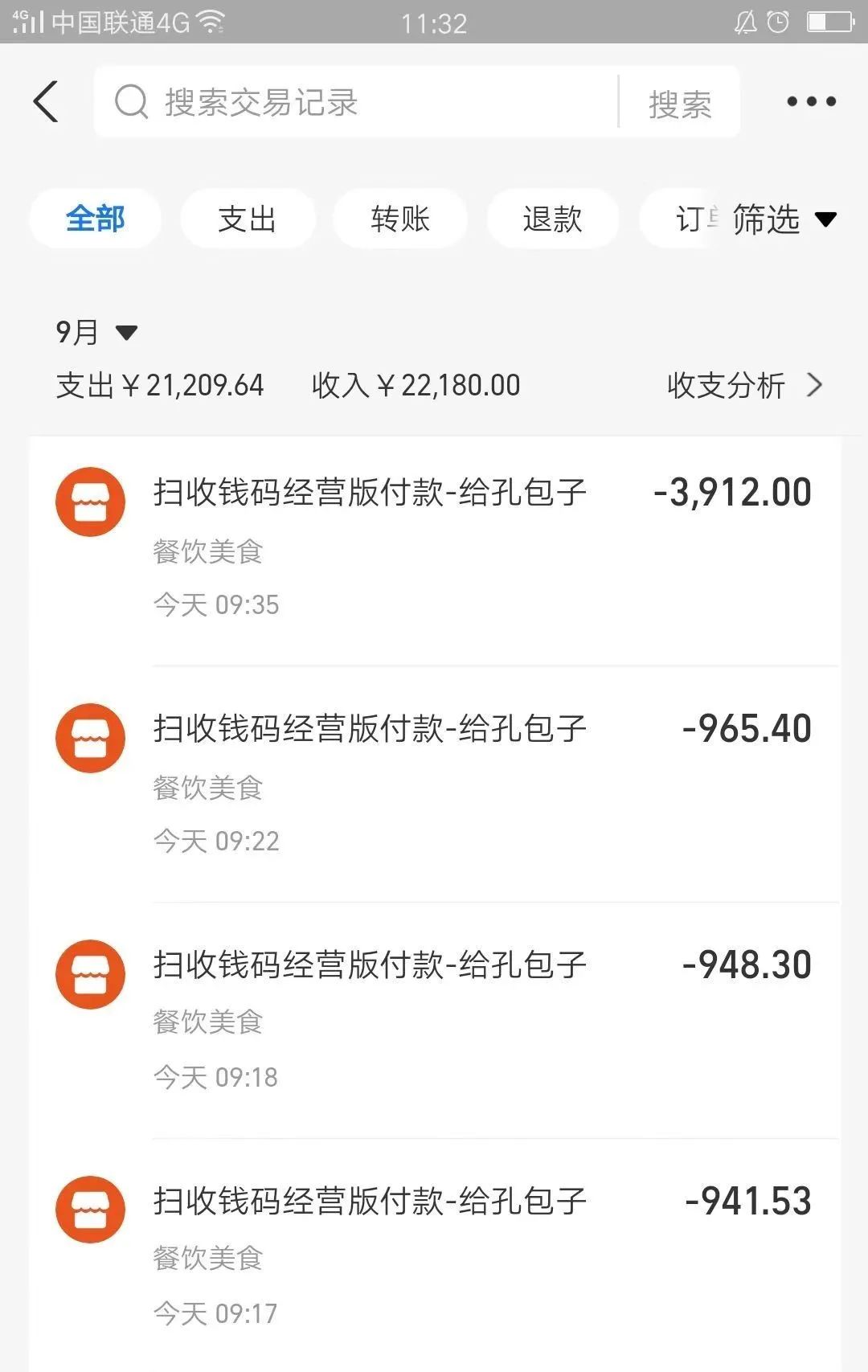Viewport: 868px width, 1372px height.
Task: Tap merchant icon of the -3,912.00 payment
Action: (x=90, y=502)
